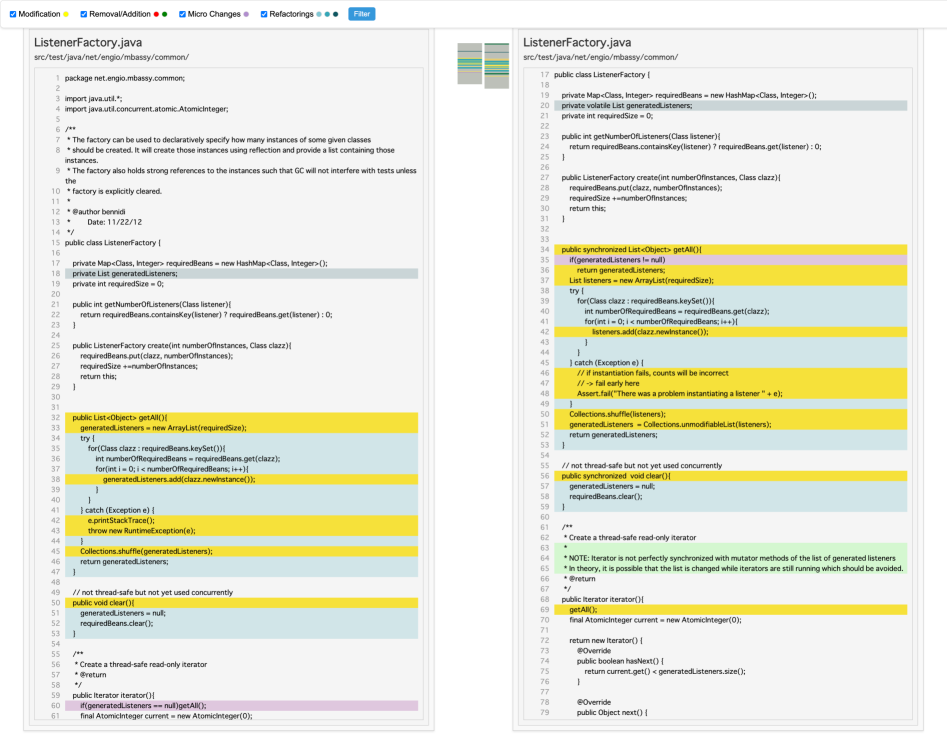This screenshot has height=734, width=947.
Task: Click 'listeners.add(clazz.newInstance());' line
Action: 730,332
